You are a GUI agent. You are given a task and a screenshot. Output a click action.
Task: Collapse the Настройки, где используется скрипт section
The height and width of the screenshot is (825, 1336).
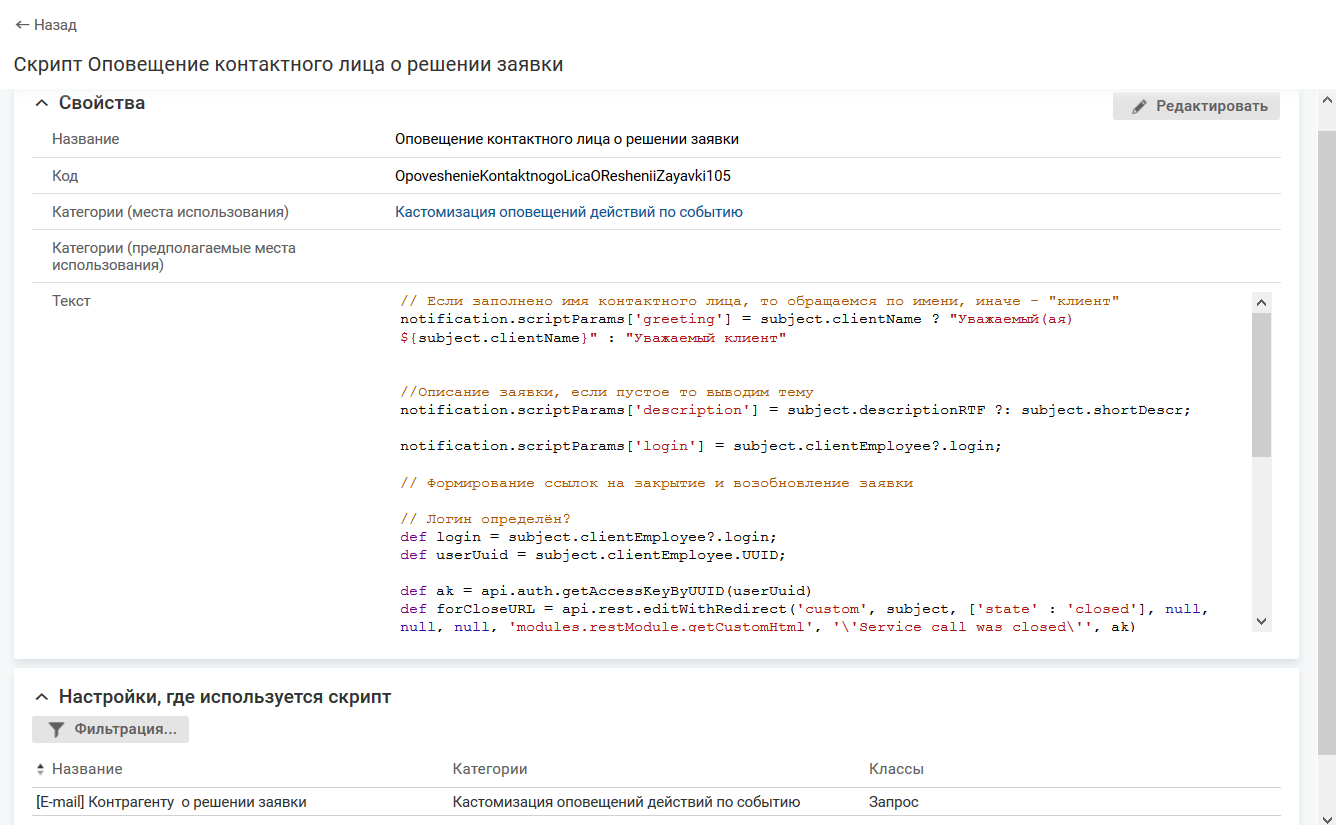tap(41, 697)
